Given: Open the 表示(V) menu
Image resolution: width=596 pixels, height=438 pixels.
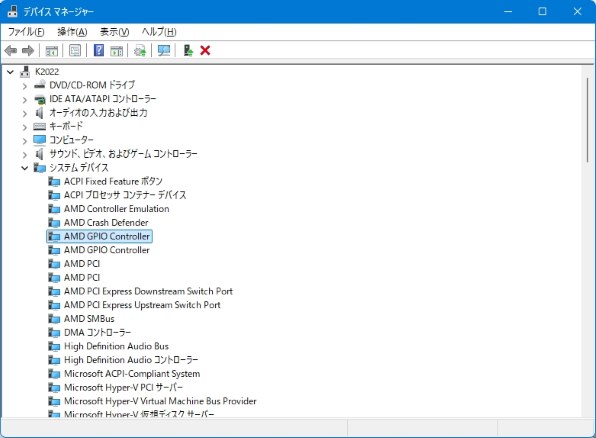Looking at the screenshot, I should (x=114, y=32).
